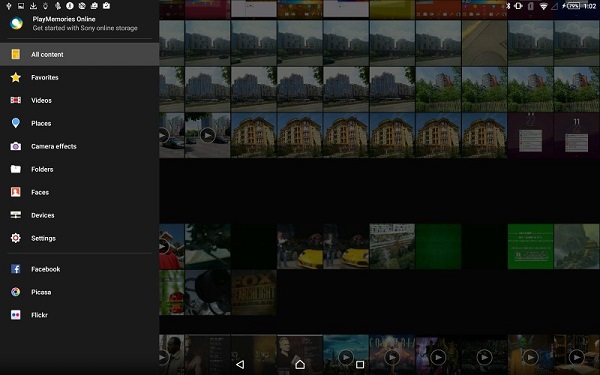Open the calendar screenshot showing 11

click(577, 135)
